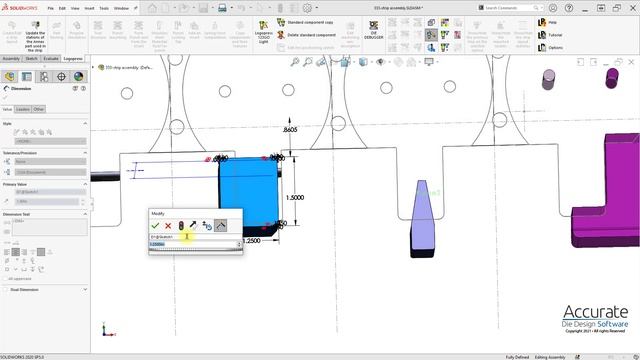Select the Other tab in Dimension panel
Viewport: 640px width, 360px height.
pyautogui.click(x=39, y=109)
